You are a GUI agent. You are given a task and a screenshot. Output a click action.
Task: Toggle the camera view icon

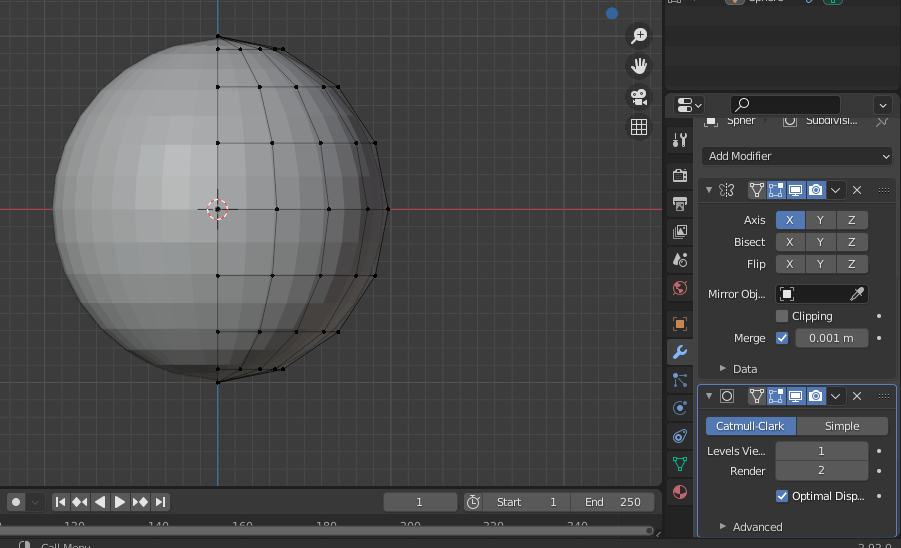tap(638, 97)
